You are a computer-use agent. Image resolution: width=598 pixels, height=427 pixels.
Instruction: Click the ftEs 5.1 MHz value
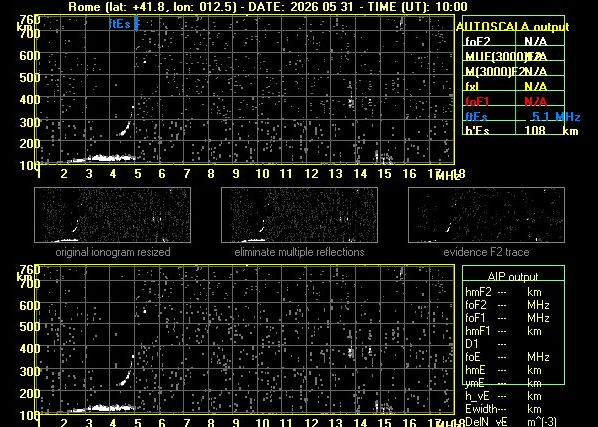[556, 116]
